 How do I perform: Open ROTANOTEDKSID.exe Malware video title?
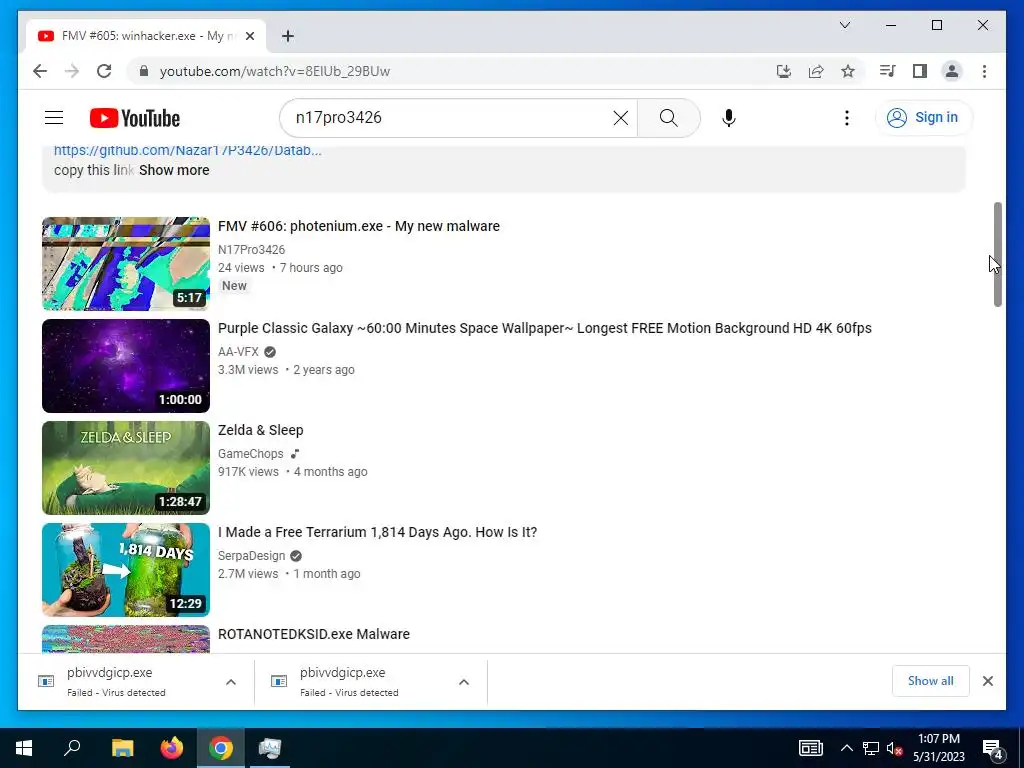coord(313,634)
